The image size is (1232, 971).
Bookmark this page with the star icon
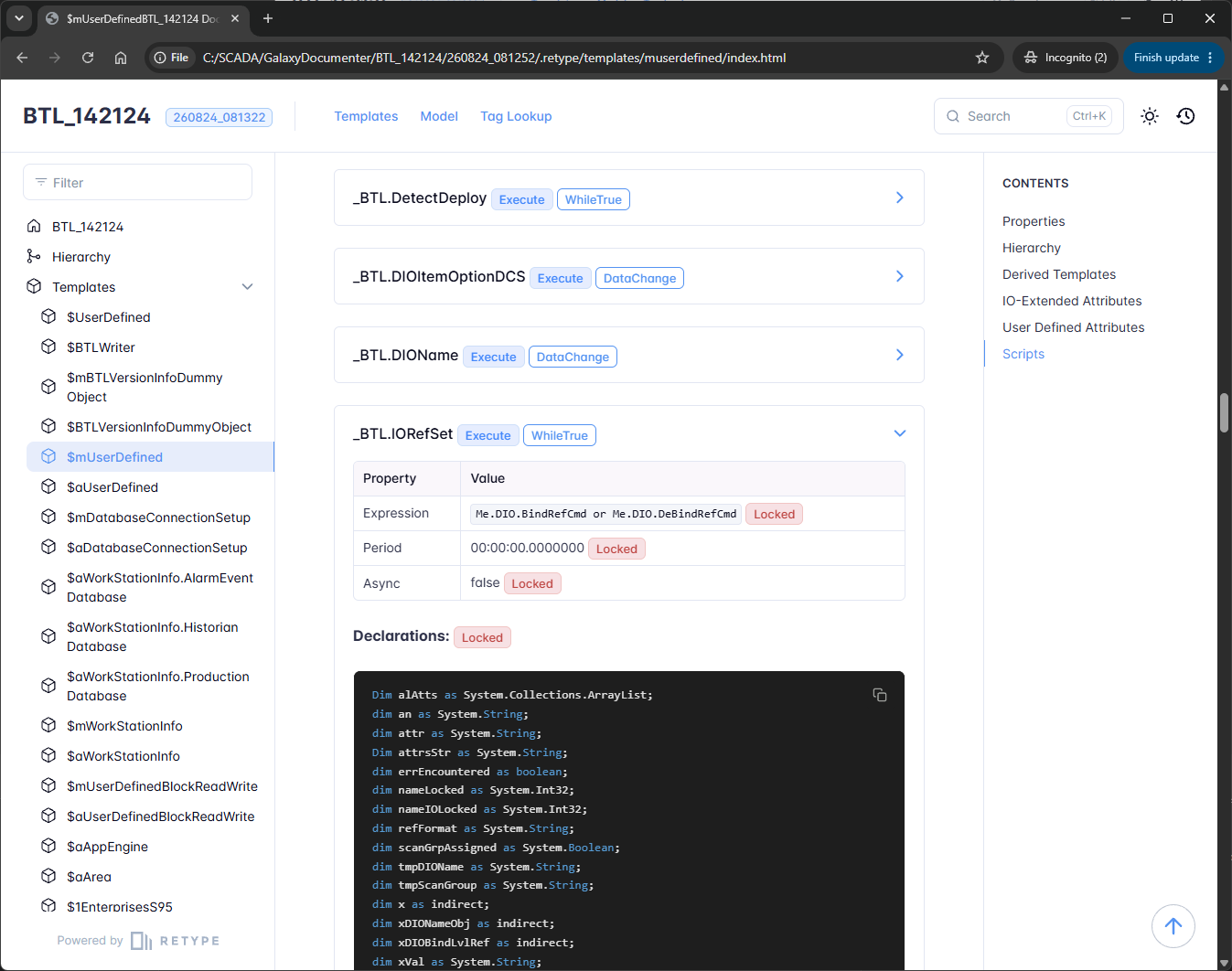coord(982,58)
